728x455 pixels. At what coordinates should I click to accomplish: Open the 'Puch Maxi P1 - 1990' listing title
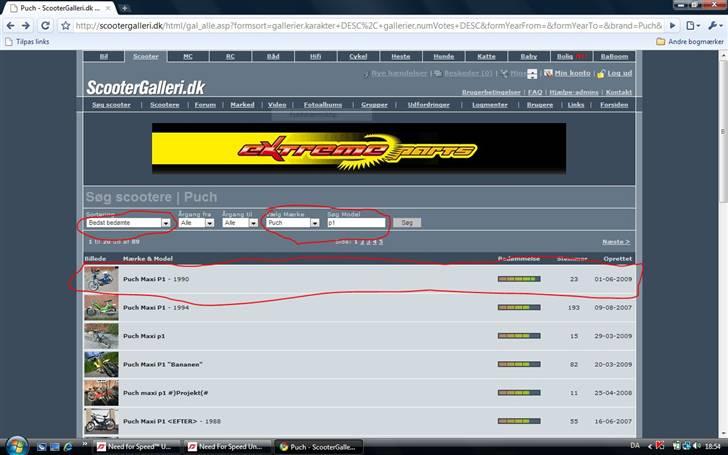click(156, 279)
